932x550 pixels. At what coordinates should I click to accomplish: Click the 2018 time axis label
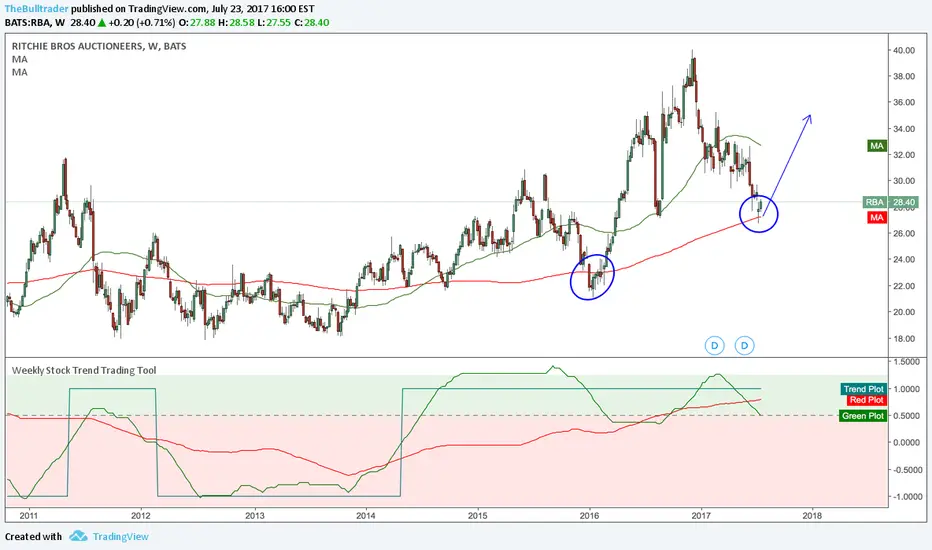pyautogui.click(x=812, y=516)
